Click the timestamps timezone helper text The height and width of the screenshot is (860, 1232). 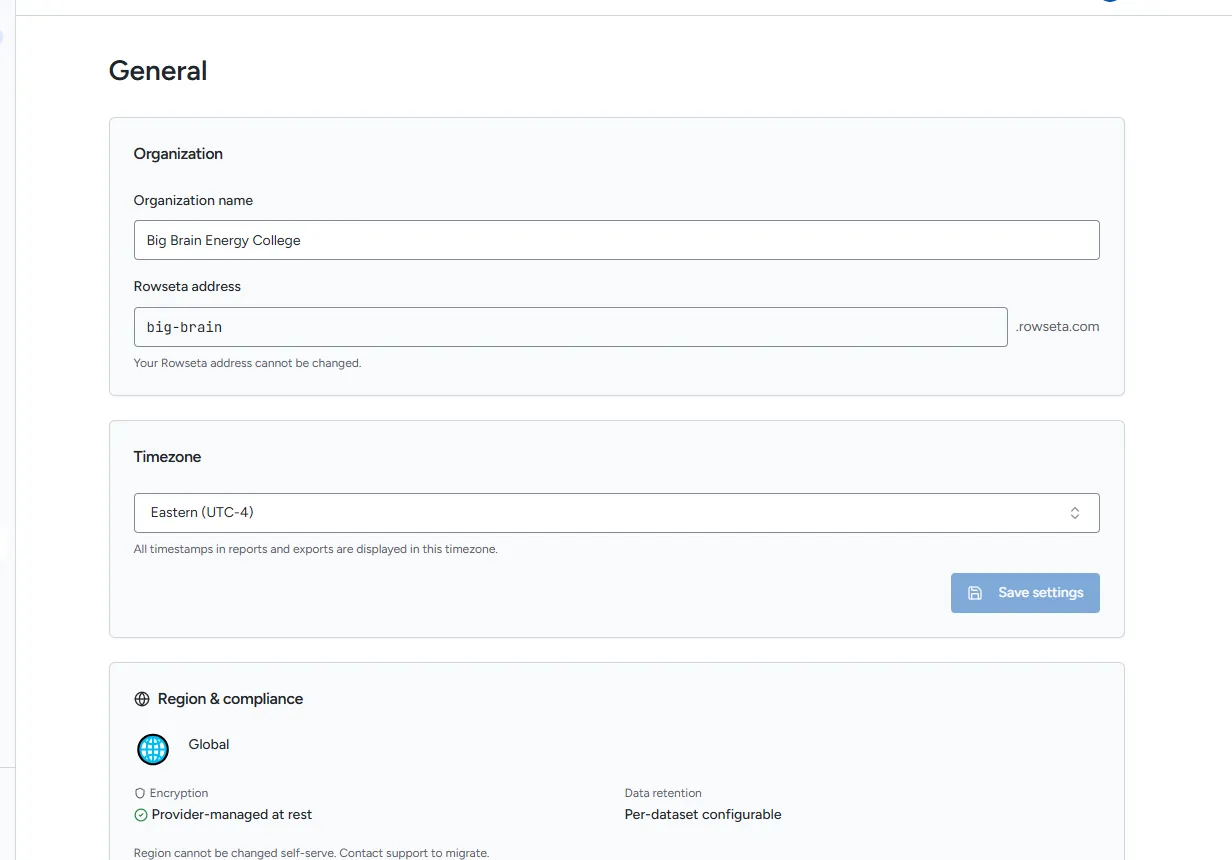(x=315, y=549)
